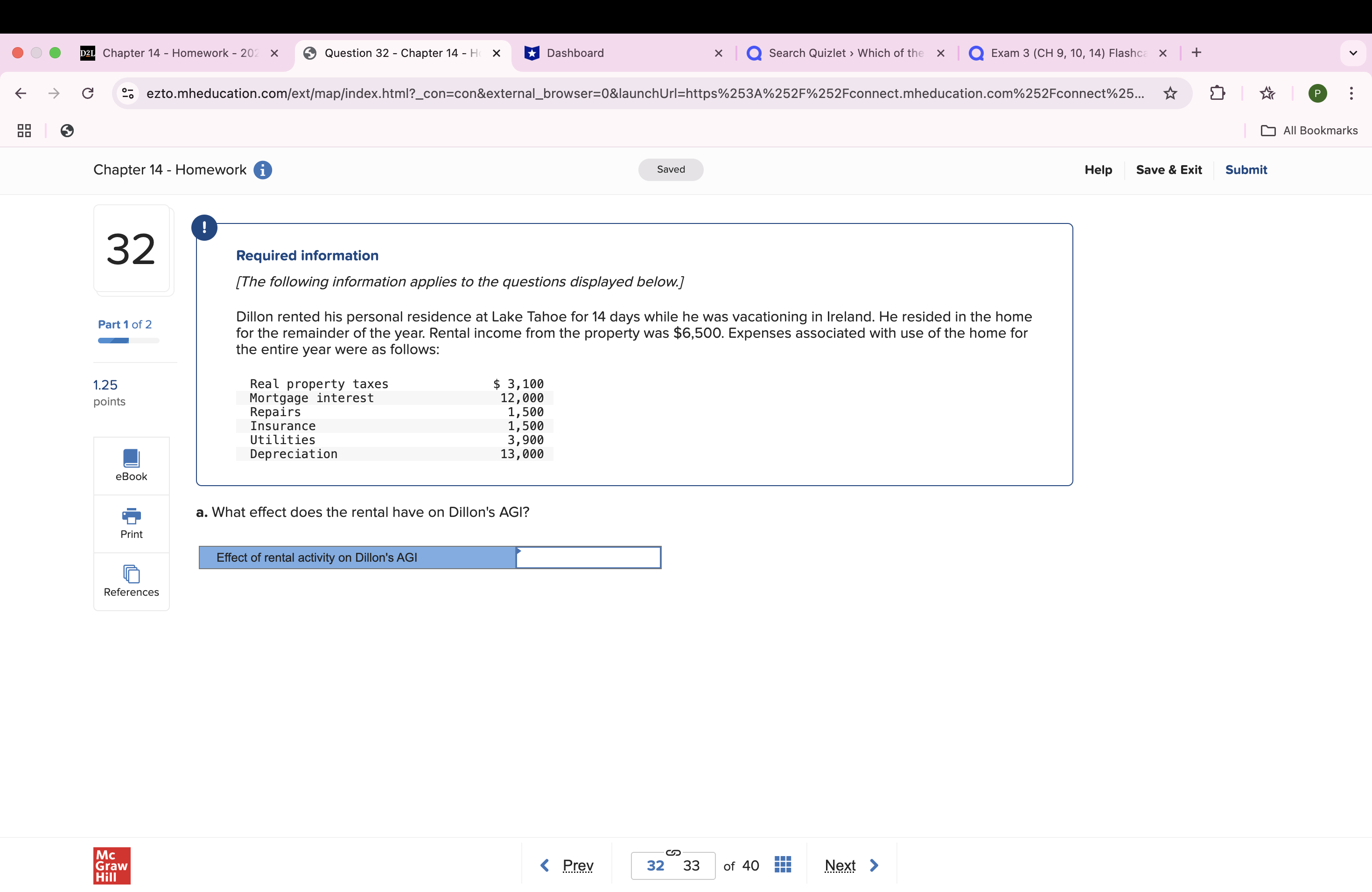The width and height of the screenshot is (1372, 892).
Task: Click the exclamation alert icon on the question box
Action: [x=204, y=227]
